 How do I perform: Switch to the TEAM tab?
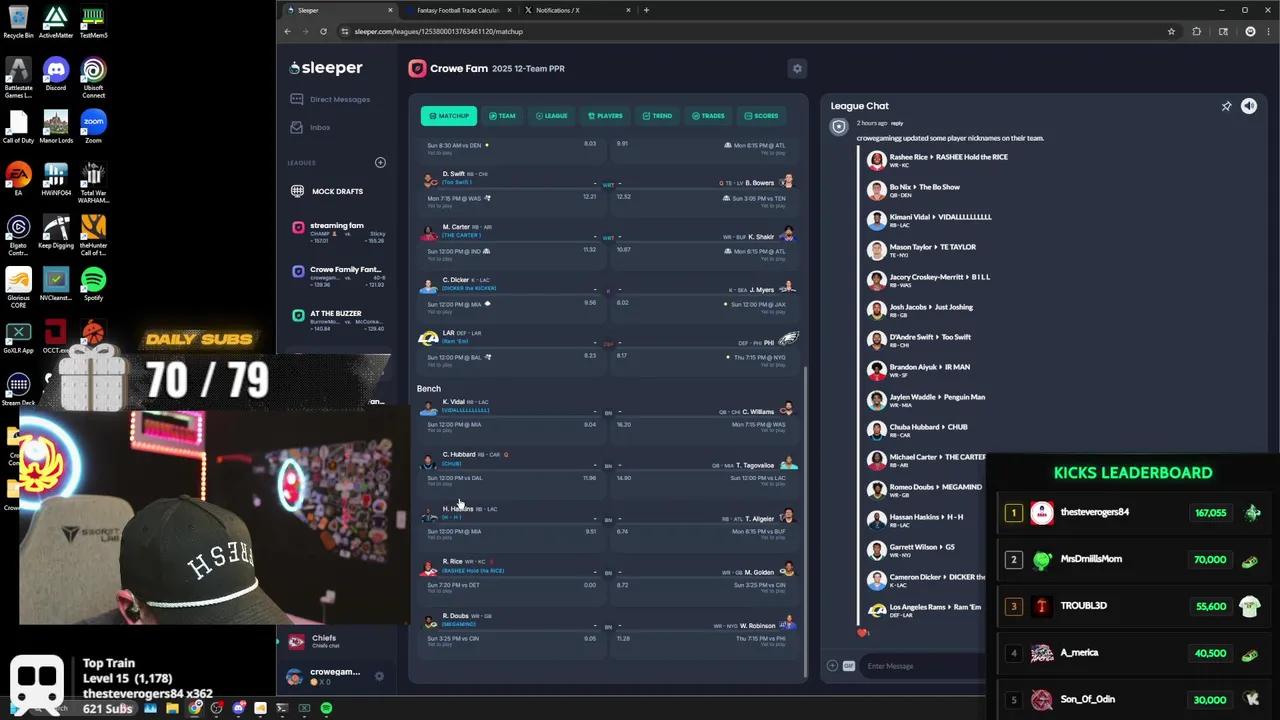tap(502, 116)
